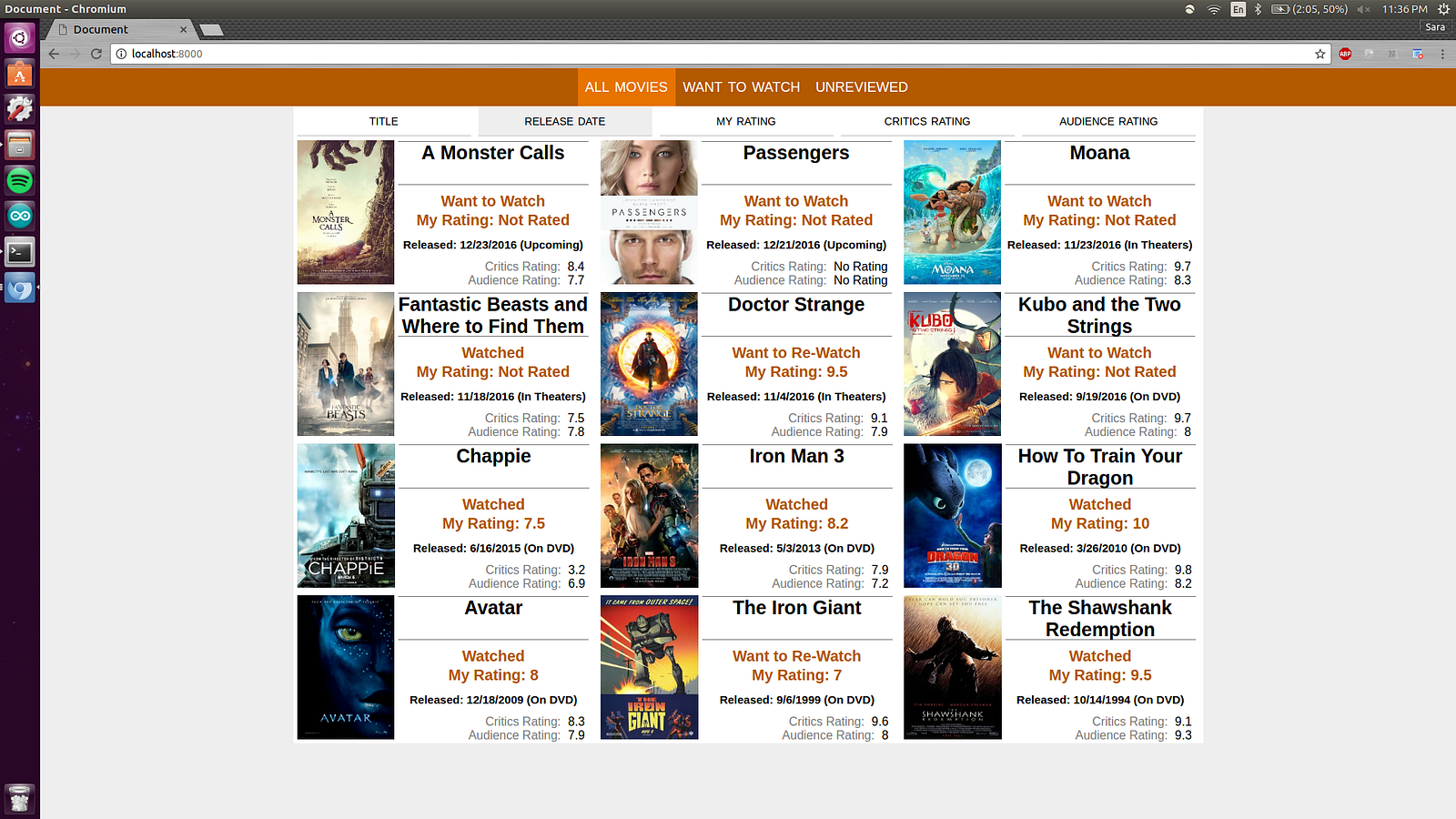Click "My Rating: 7.5" for Chappie
Screen dimensions: 1456x819
pyautogui.click(x=493, y=524)
